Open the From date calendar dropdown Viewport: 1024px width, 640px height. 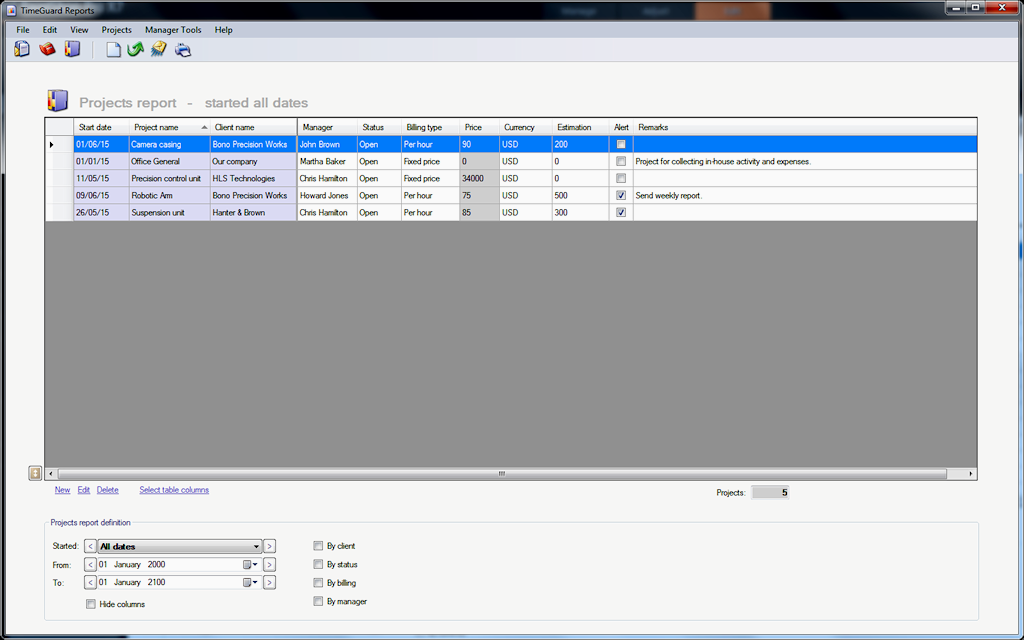[250, 565]
